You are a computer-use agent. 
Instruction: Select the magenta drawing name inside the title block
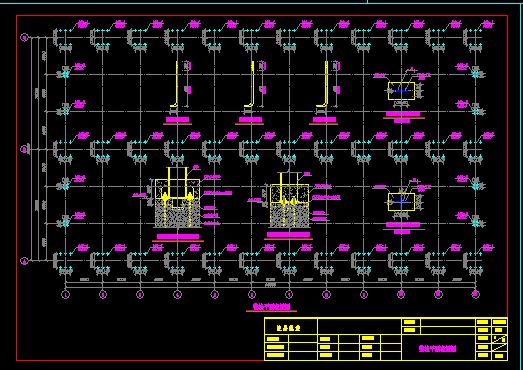click(x=437, y=349)
